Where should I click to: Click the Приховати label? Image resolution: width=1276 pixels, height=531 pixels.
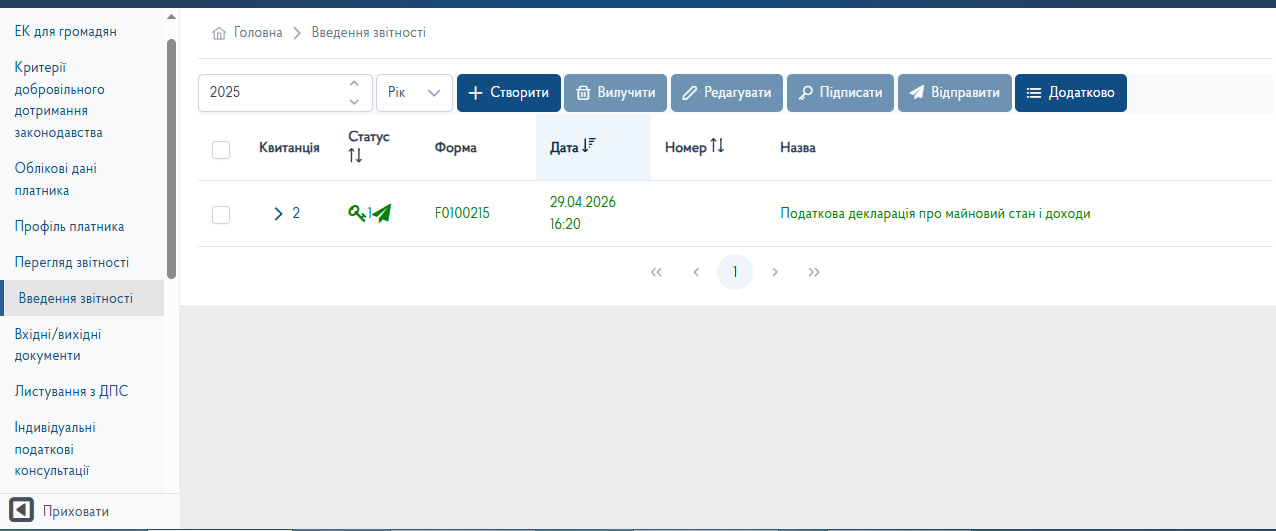76,511
